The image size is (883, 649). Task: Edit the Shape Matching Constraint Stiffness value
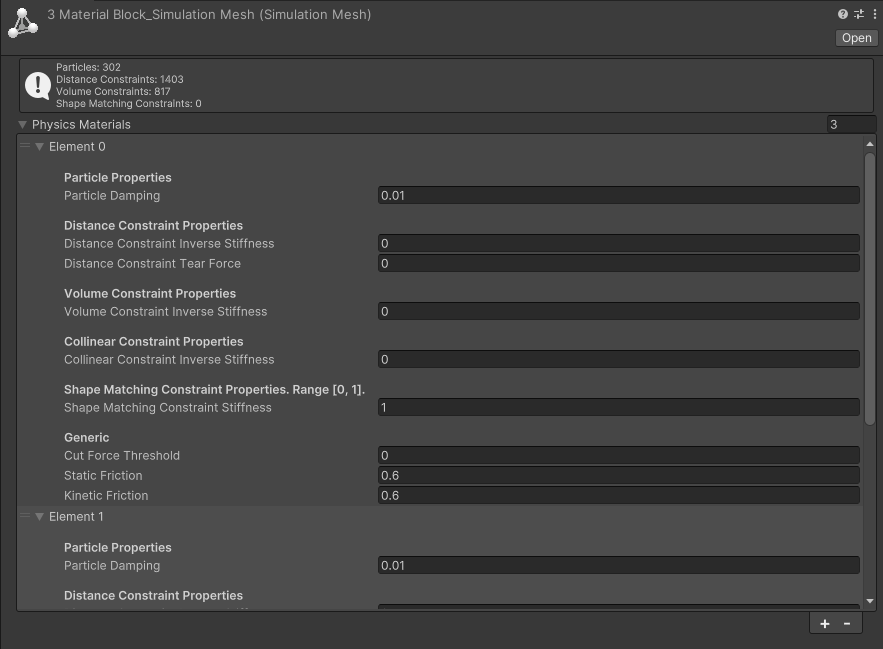coord(617,407)
